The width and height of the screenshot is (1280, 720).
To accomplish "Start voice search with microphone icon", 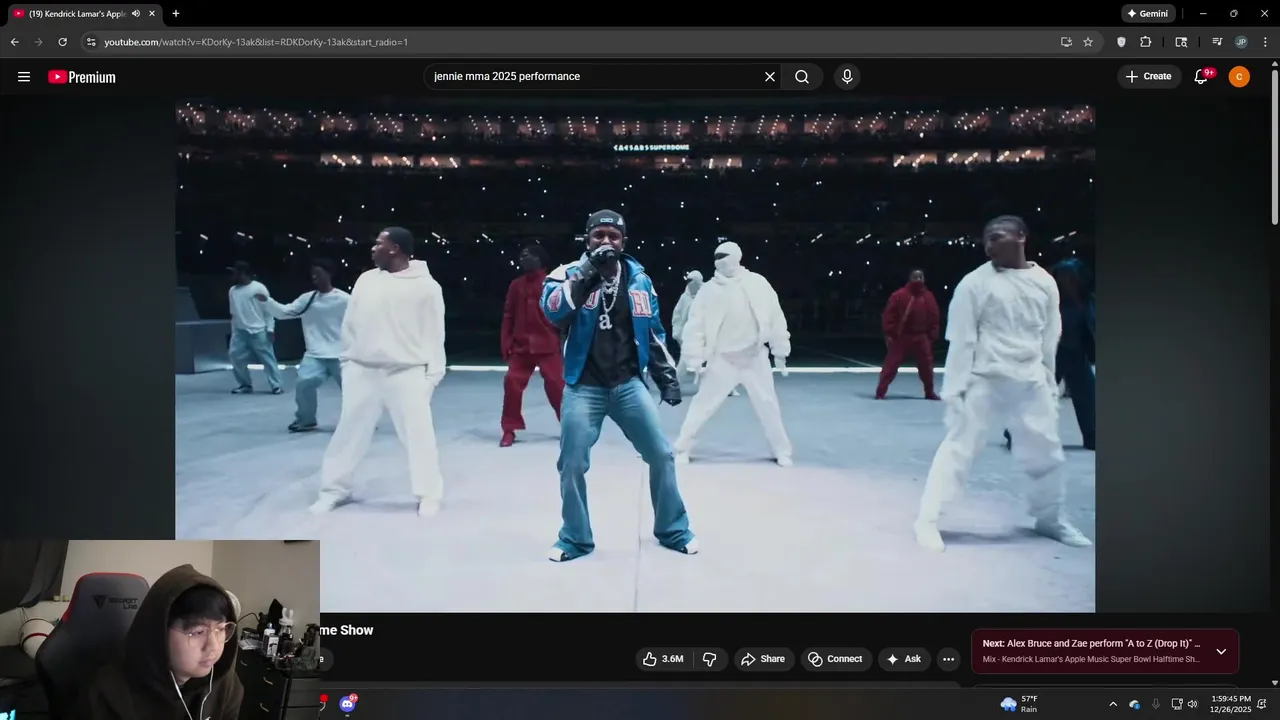I will point(847,77).
